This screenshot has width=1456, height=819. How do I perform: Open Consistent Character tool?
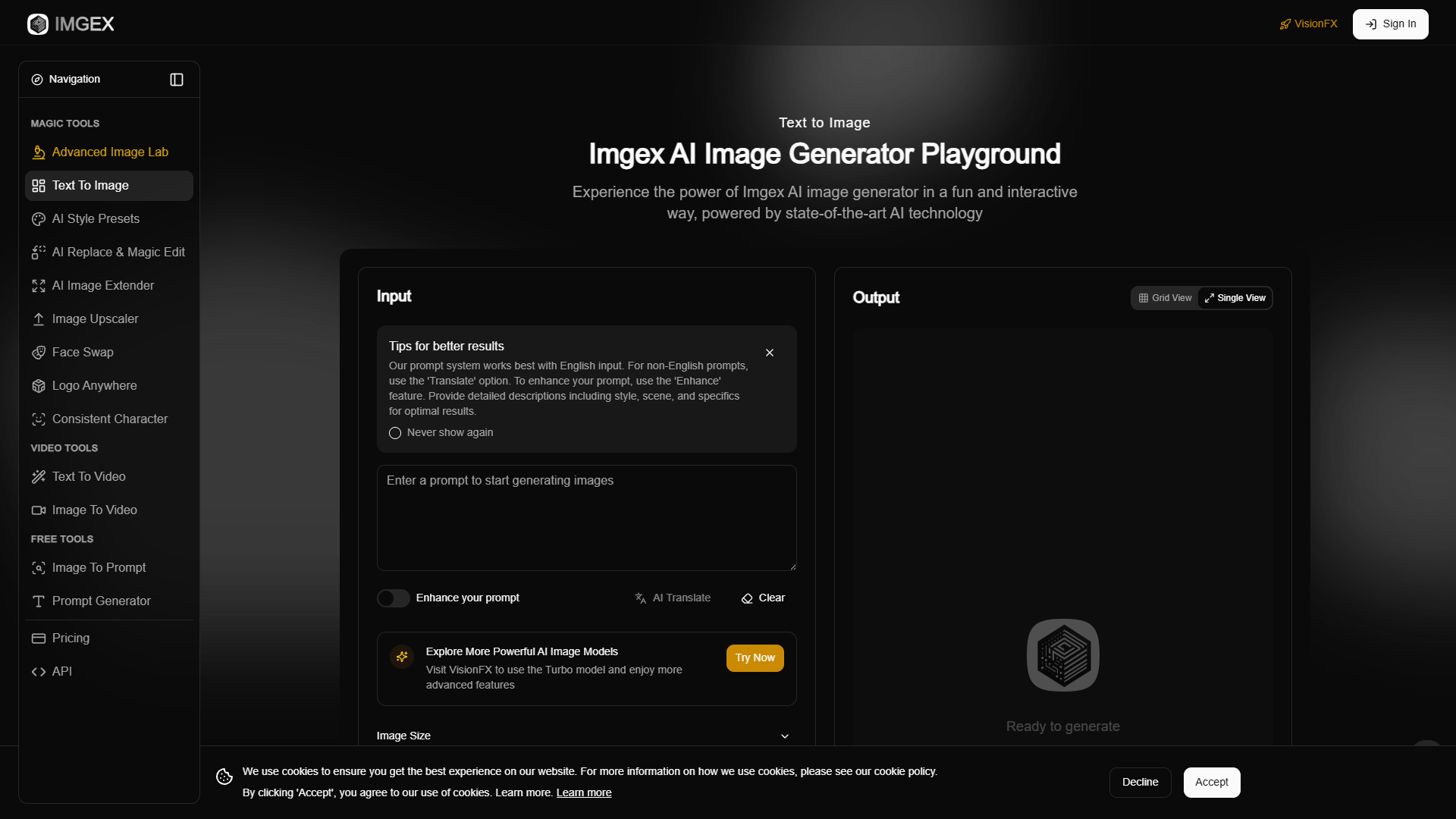point(109,419)
